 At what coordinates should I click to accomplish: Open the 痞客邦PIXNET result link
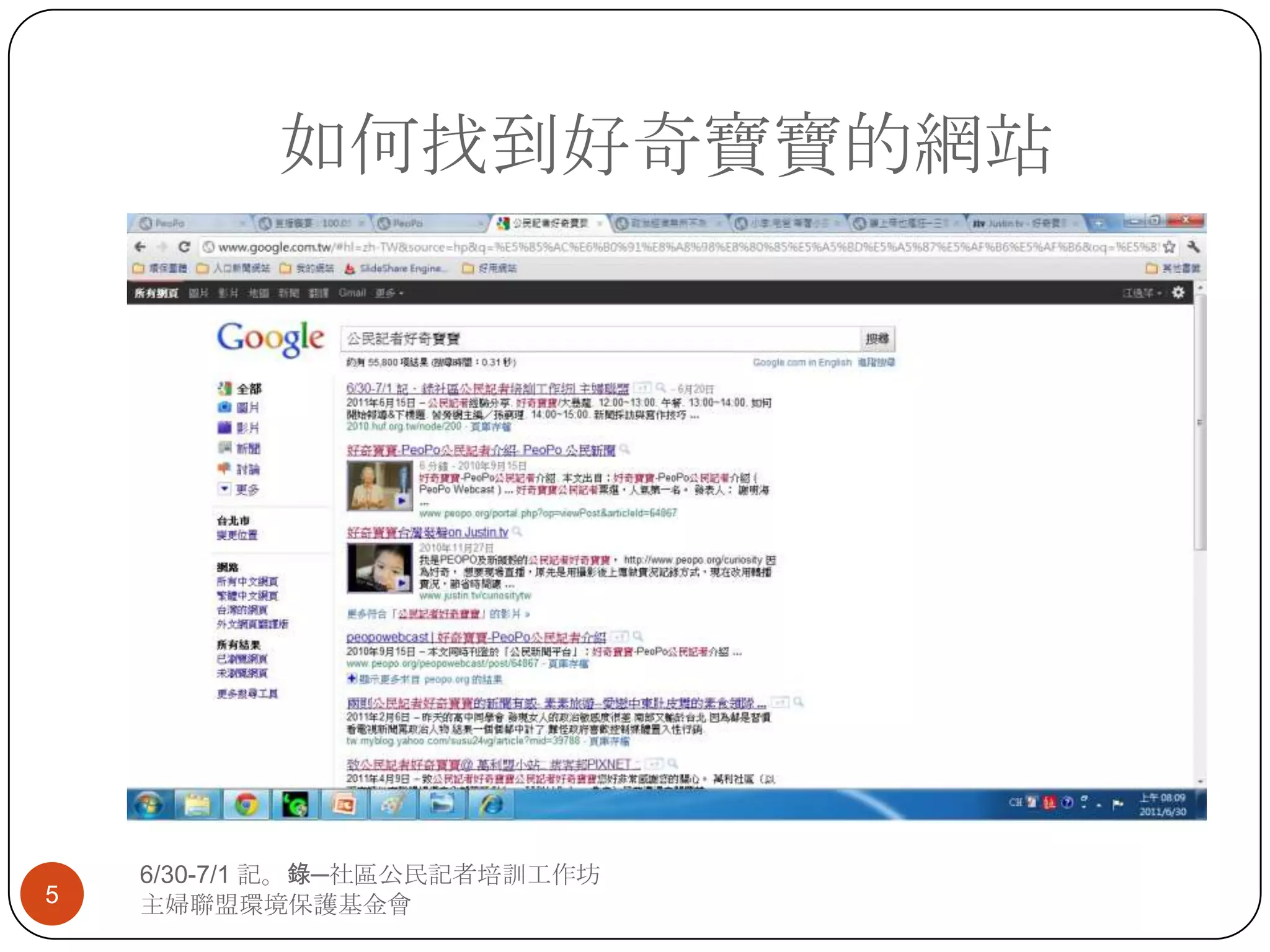[493, 764]
